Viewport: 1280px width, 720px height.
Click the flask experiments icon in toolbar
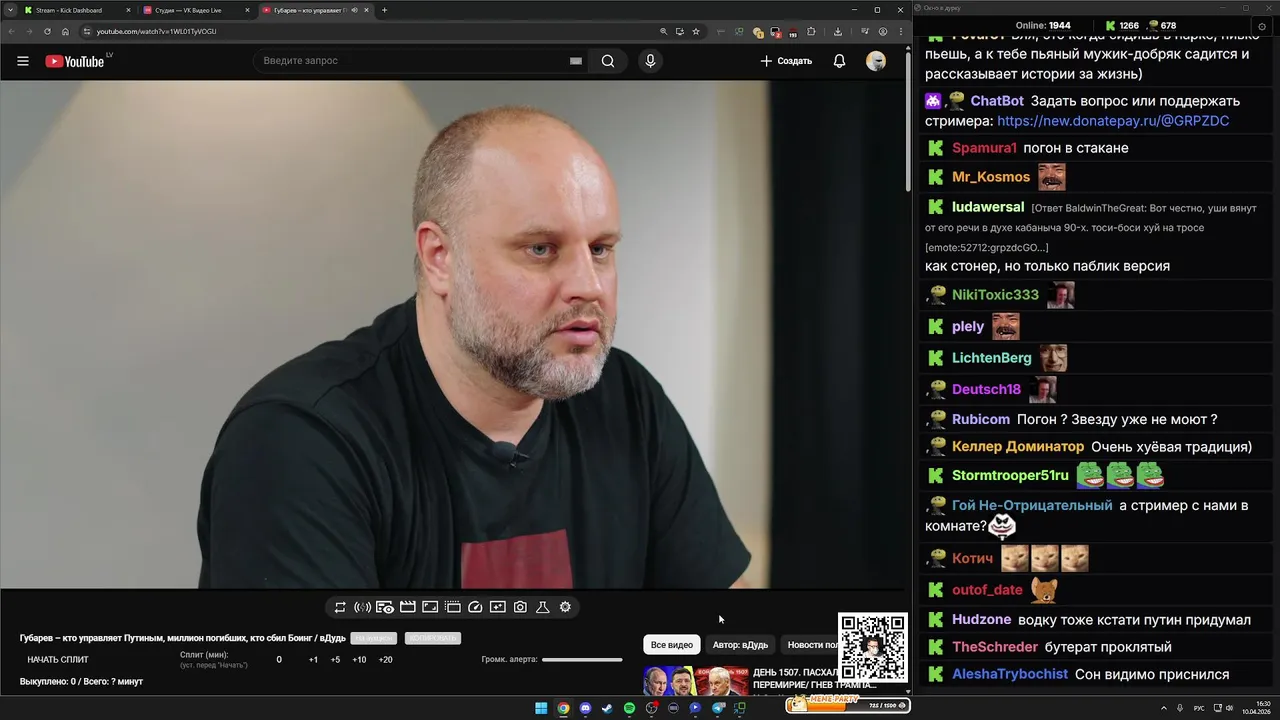point(543,607)
